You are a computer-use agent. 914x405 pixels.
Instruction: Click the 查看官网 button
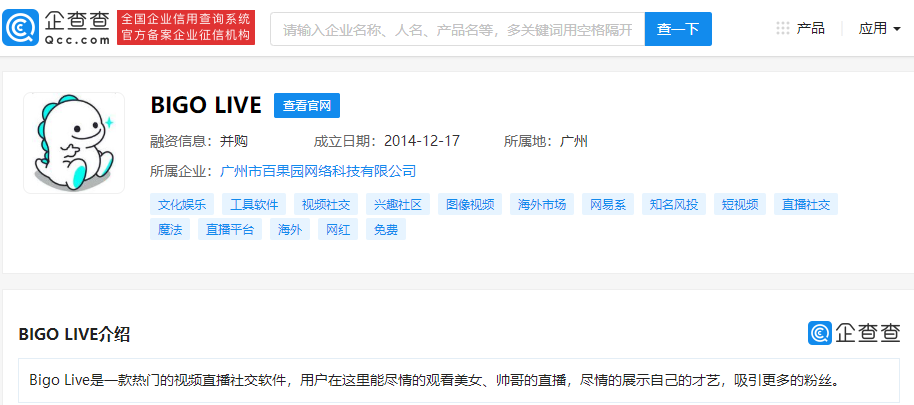click(x=307, y=105)
